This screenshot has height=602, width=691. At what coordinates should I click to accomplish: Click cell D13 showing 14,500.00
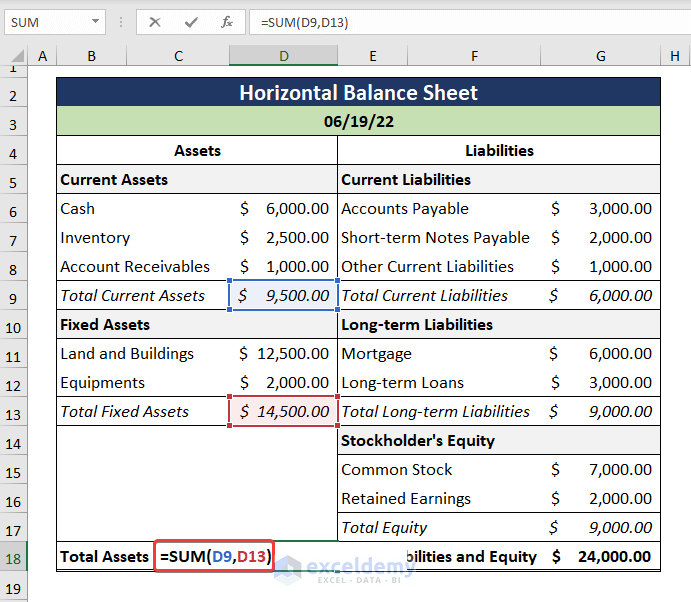(283, 411)
